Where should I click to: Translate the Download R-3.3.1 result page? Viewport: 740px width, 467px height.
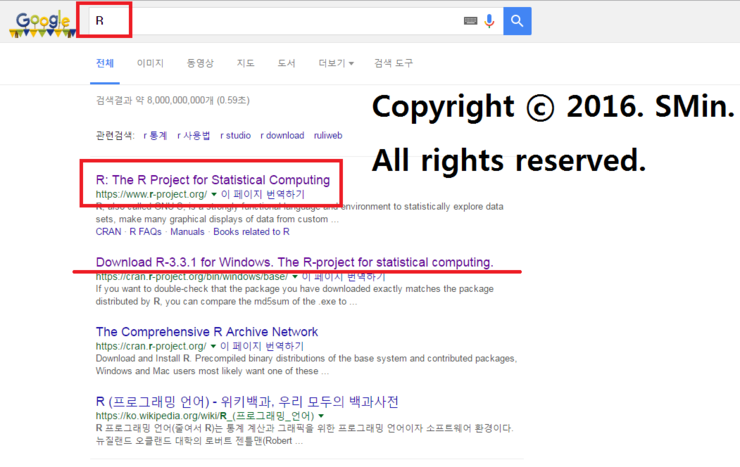pos(344,276)
